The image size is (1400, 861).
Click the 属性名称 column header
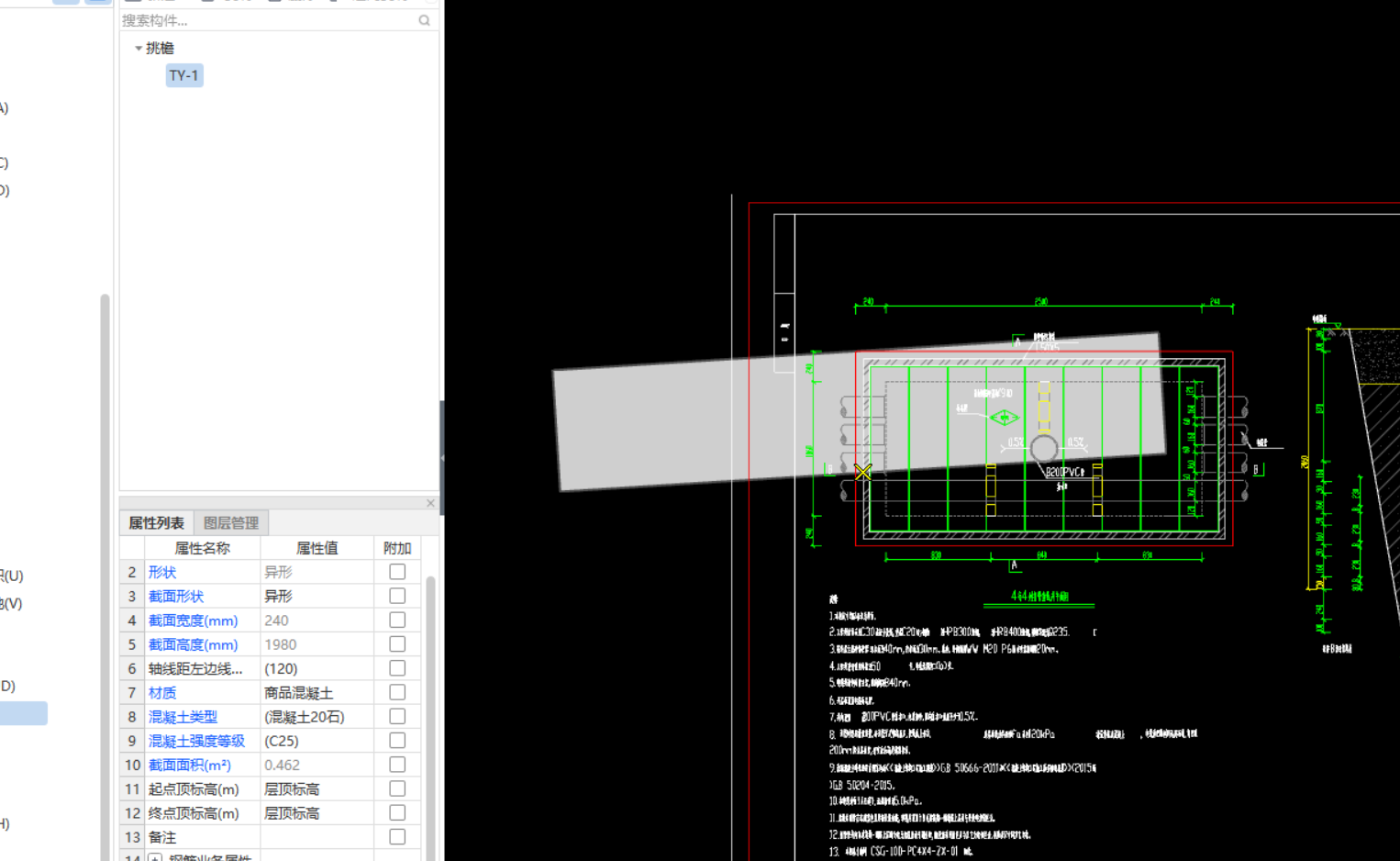pyautogui.click(x=202, y=548)
